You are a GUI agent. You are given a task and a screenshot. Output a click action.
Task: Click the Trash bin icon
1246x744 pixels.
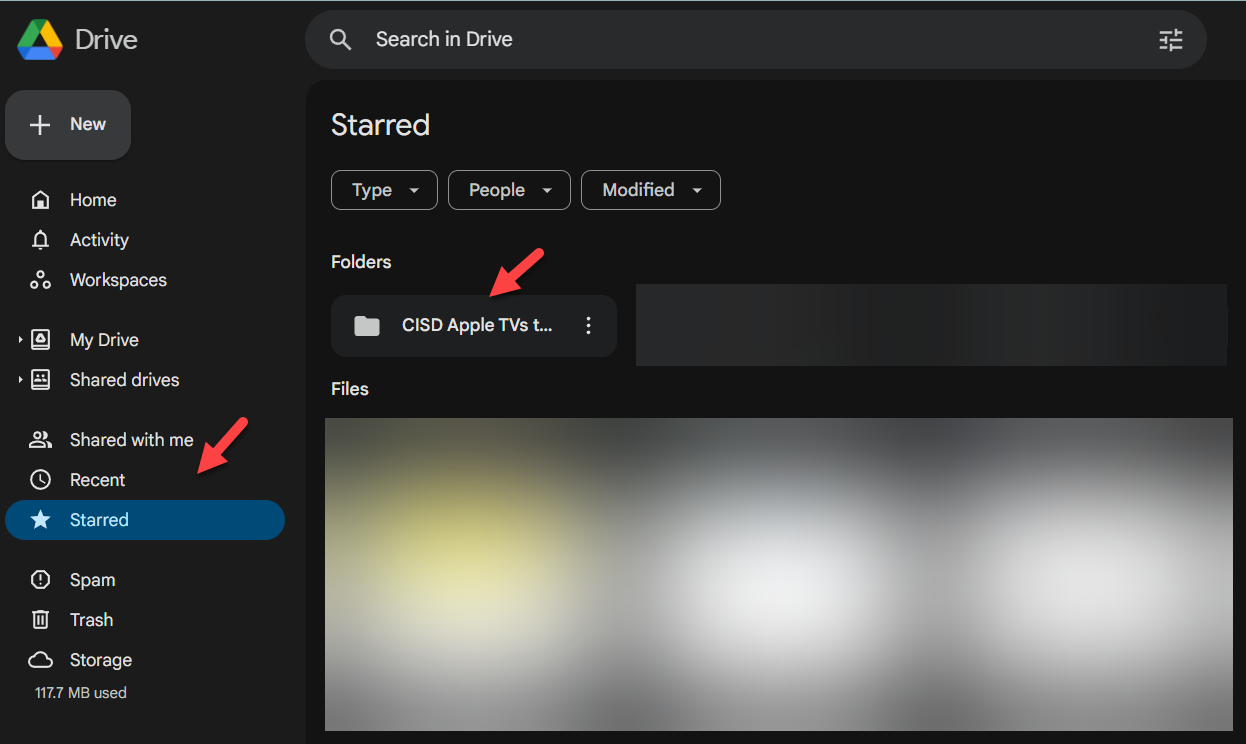pyautogui.click(x=40, y=620)
